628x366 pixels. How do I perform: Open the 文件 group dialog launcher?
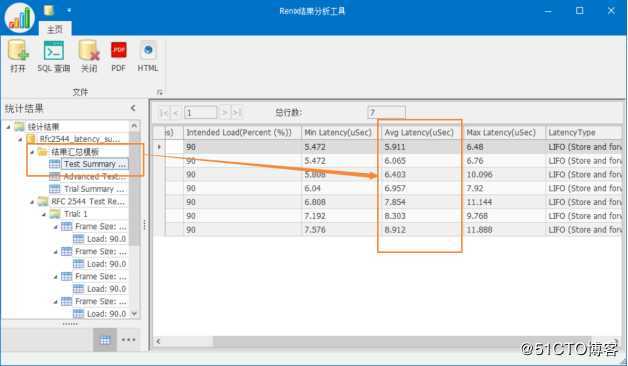[x=159, y=92]
